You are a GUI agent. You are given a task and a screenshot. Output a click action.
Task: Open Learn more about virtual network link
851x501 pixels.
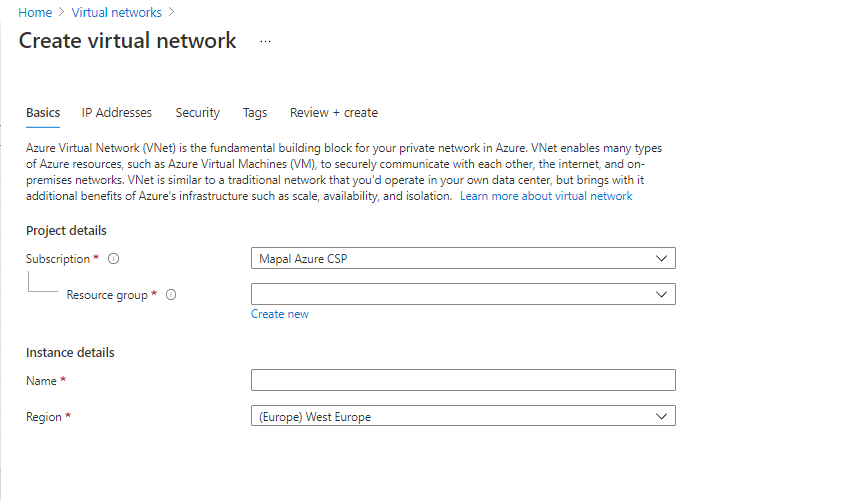[546, 196]
